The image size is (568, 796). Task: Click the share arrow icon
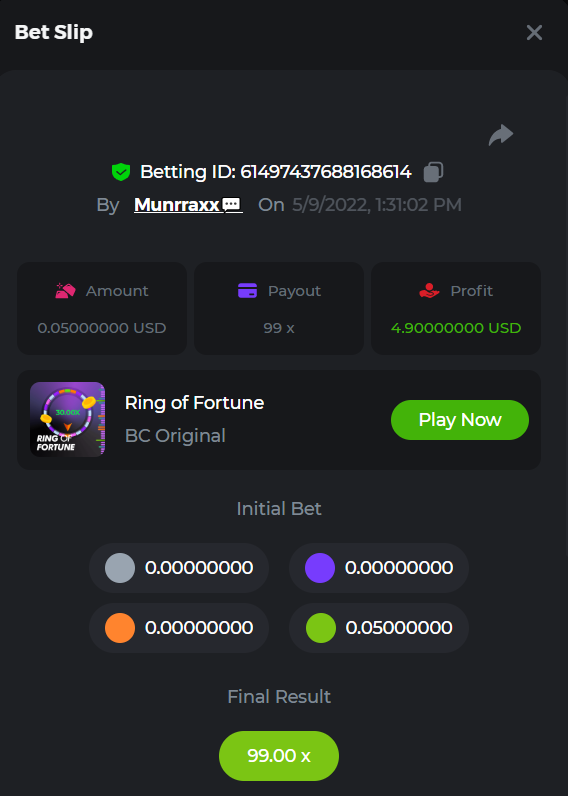[501, 135]
